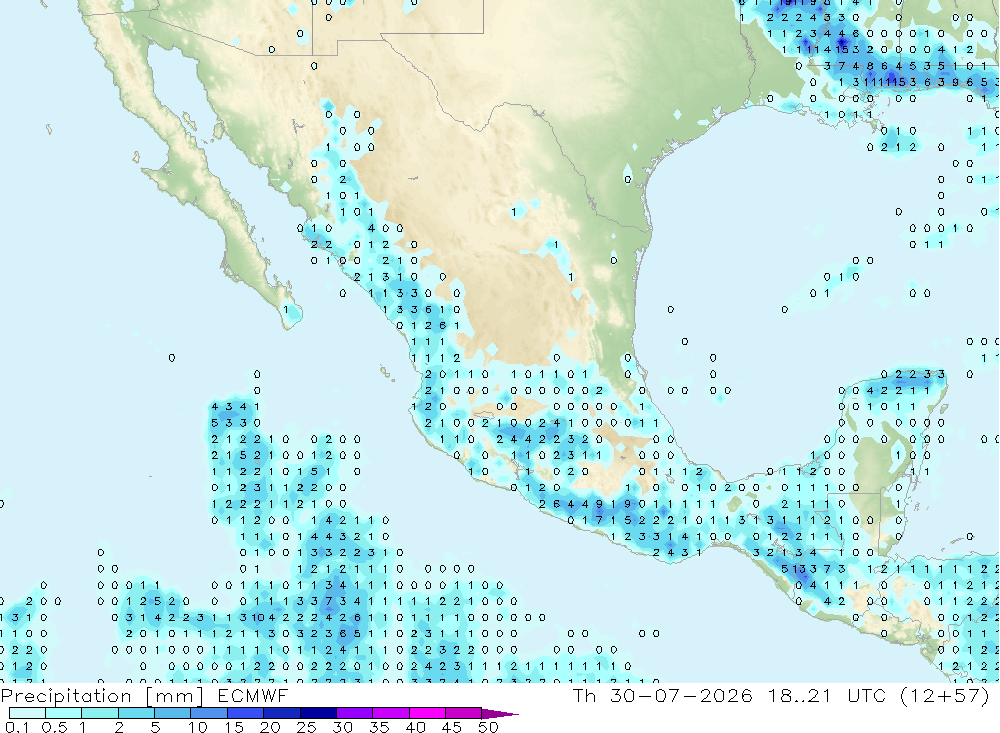The width and height of the screenshot is (1000, 733).
Task: Click the legend value '40'
Action: tap(416, 727)
